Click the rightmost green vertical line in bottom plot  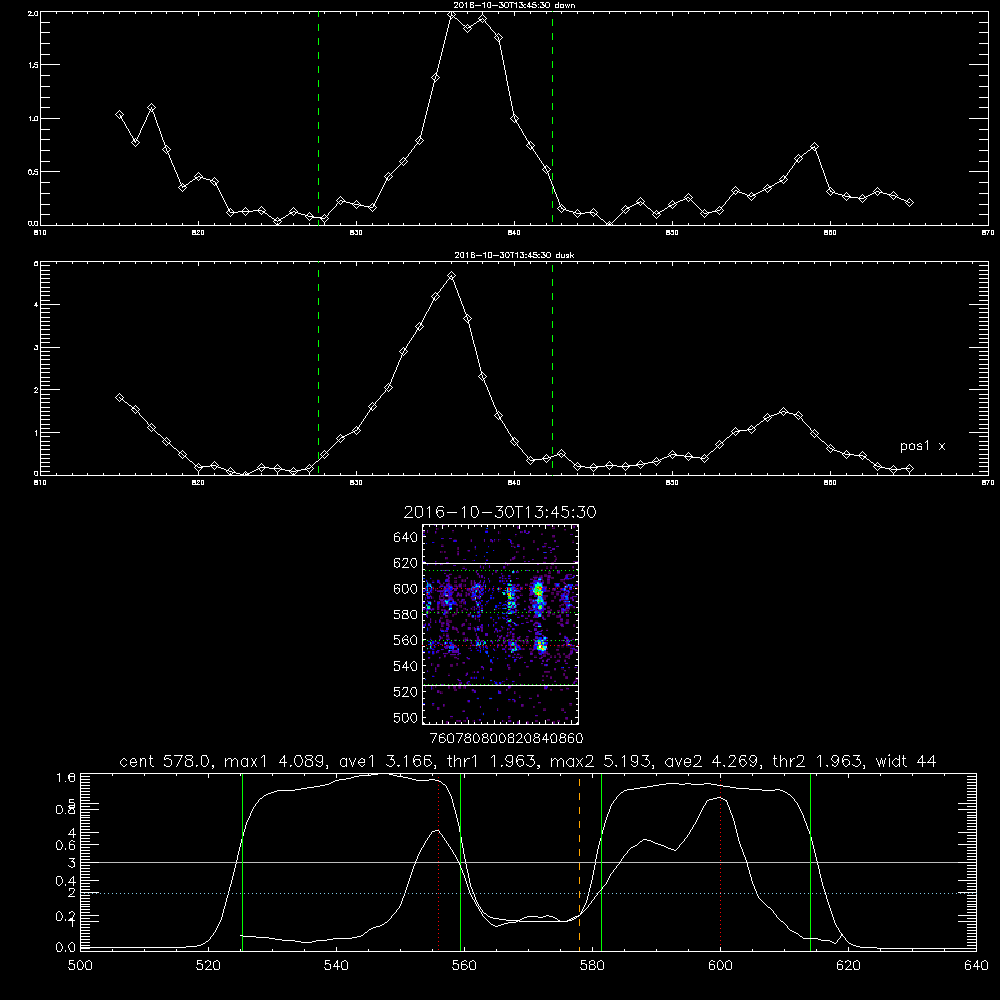[811, 861]
